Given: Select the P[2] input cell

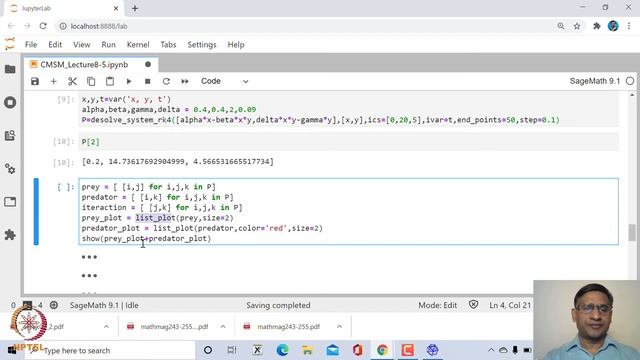Looking at the screenshot, I should point(349,142).
